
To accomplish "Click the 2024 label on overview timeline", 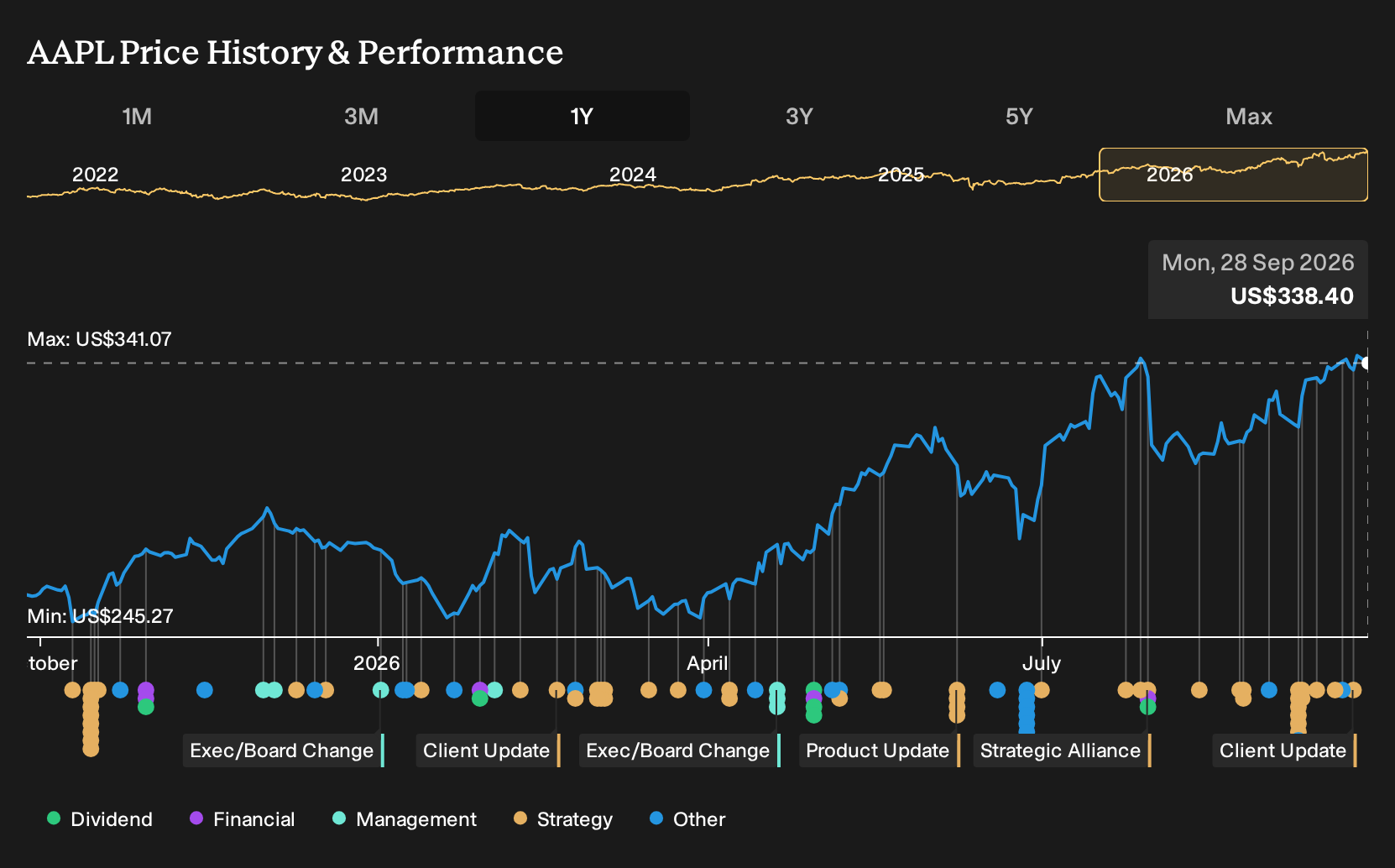I will click(x=632, y=175).
